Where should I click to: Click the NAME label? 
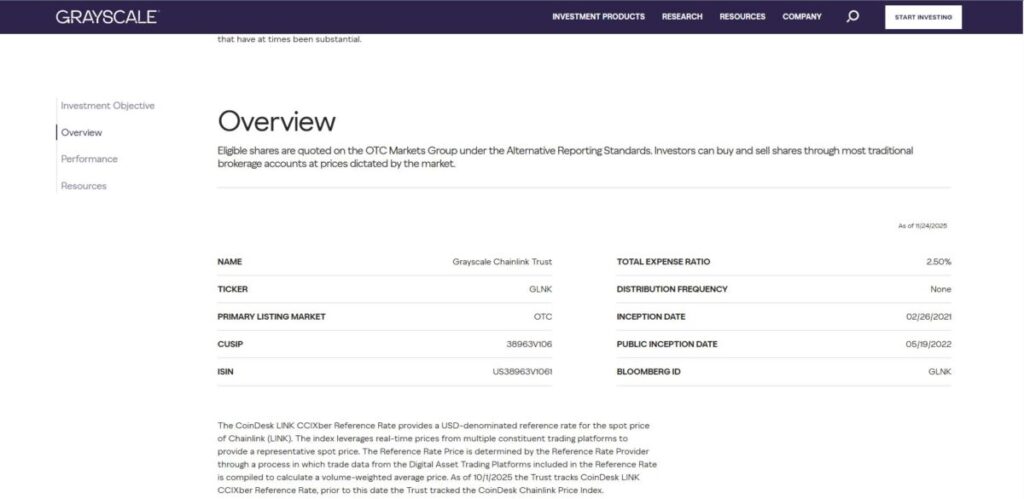tap(230, 262)
